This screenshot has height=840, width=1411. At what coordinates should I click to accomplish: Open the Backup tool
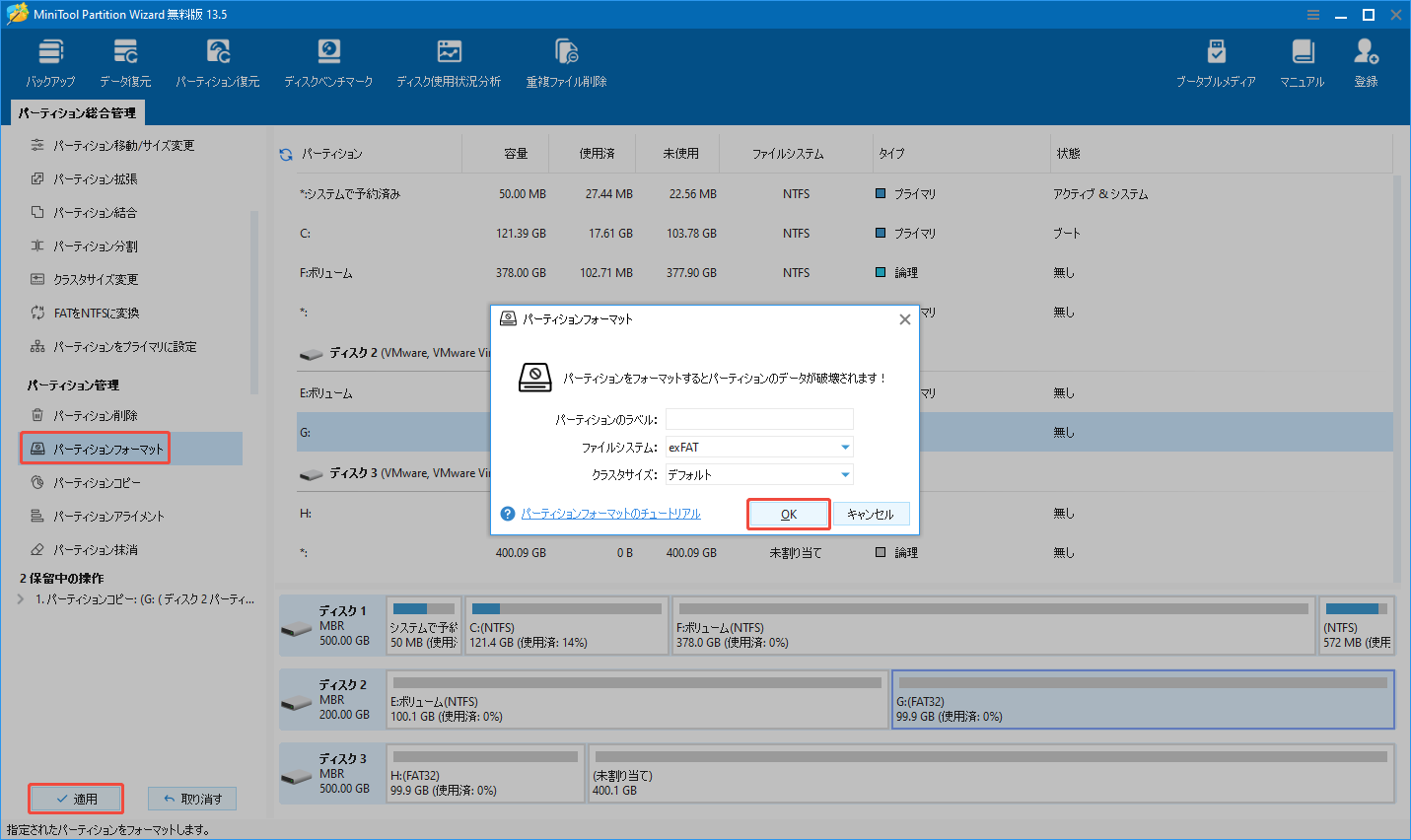[x=50, y=59]
